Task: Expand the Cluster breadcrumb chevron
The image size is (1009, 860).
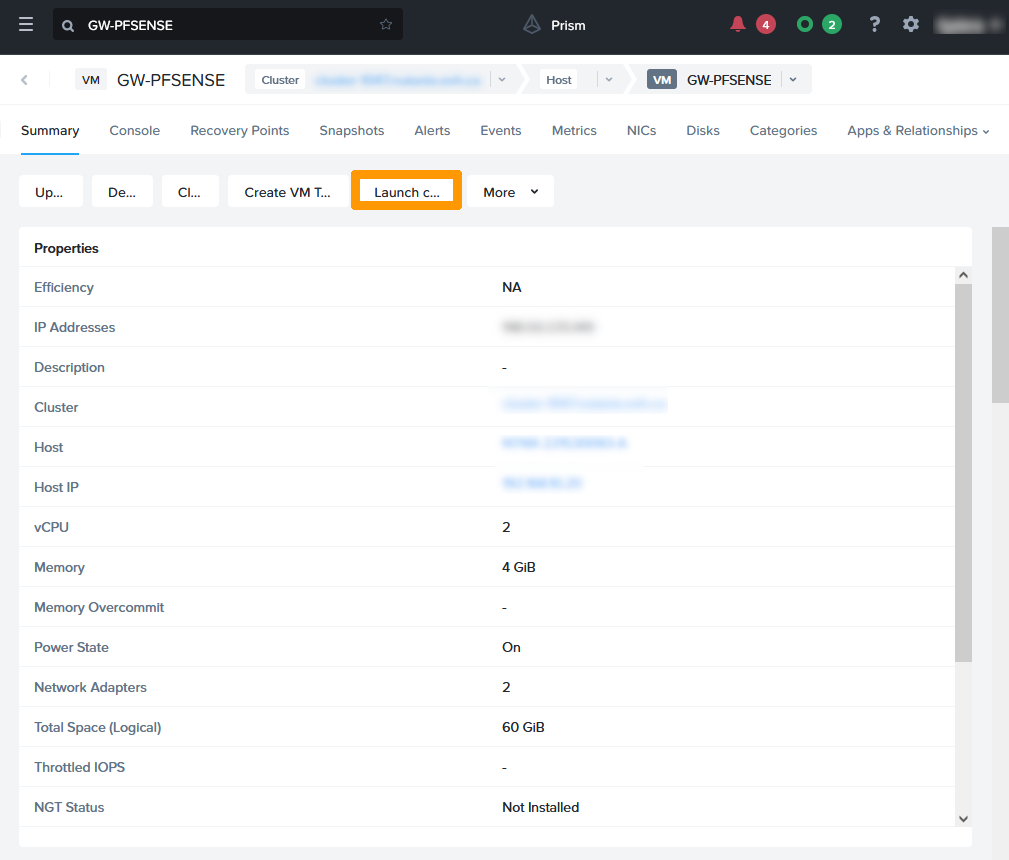Action: [501, 79]
